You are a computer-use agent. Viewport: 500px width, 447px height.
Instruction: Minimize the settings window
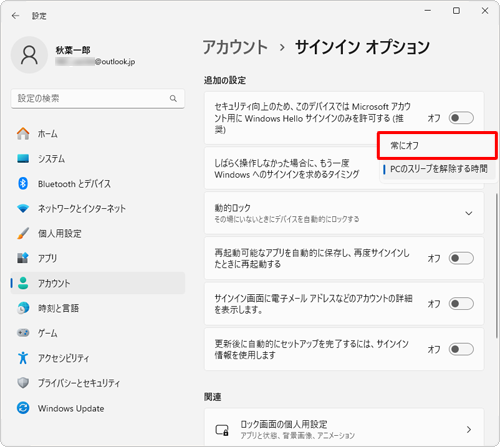pyautogui.click(x=428, y=11)
